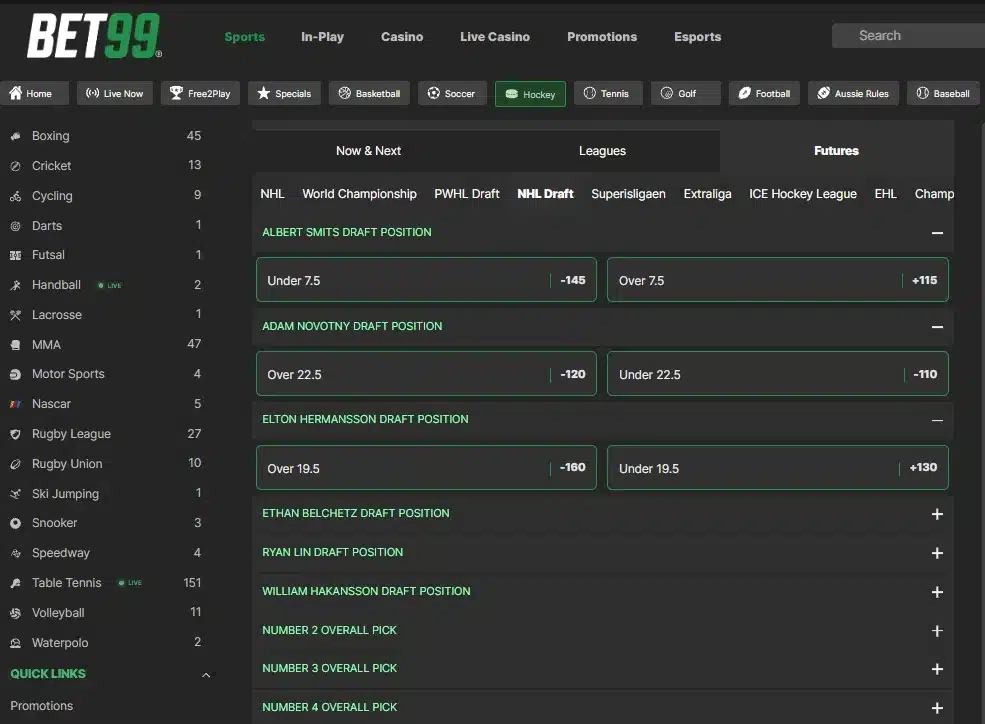Viewport: 985px width, 724px height.
Task: Click the MMA glove icon
Action: coord(16,345)
